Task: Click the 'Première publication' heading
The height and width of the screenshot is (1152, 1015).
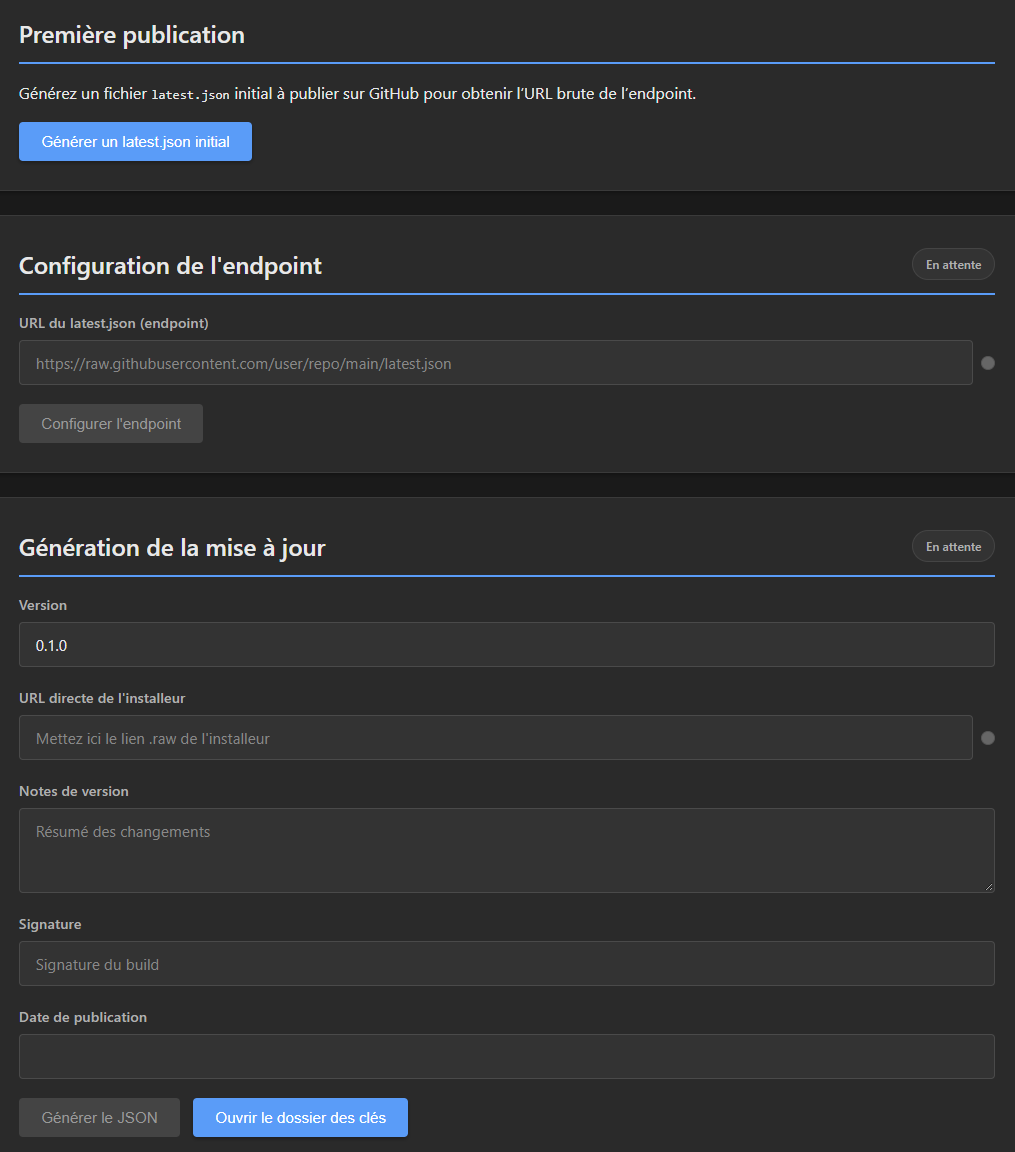Action: 131,35
